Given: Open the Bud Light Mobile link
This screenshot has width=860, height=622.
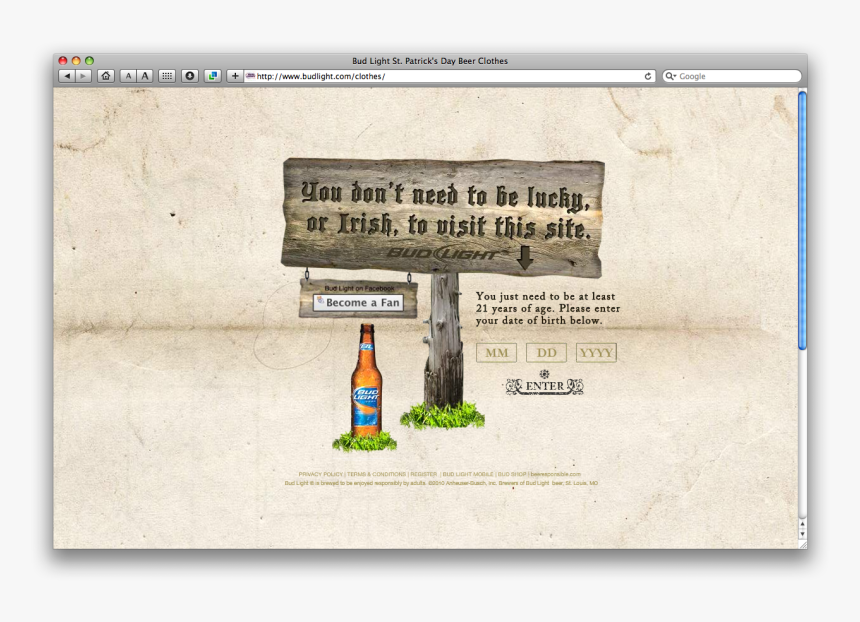Looking at the screenshot, I should pyautogui.click(x=468, y=474).
